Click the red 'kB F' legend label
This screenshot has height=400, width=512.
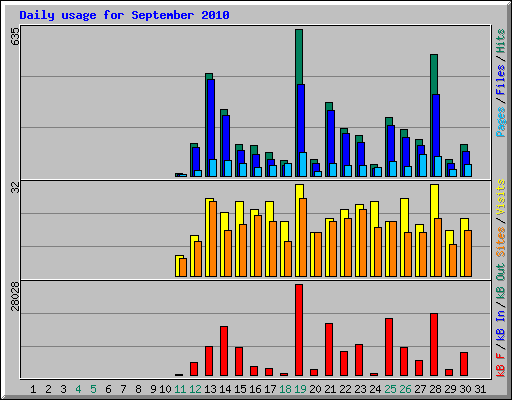(x=501, y=365)
